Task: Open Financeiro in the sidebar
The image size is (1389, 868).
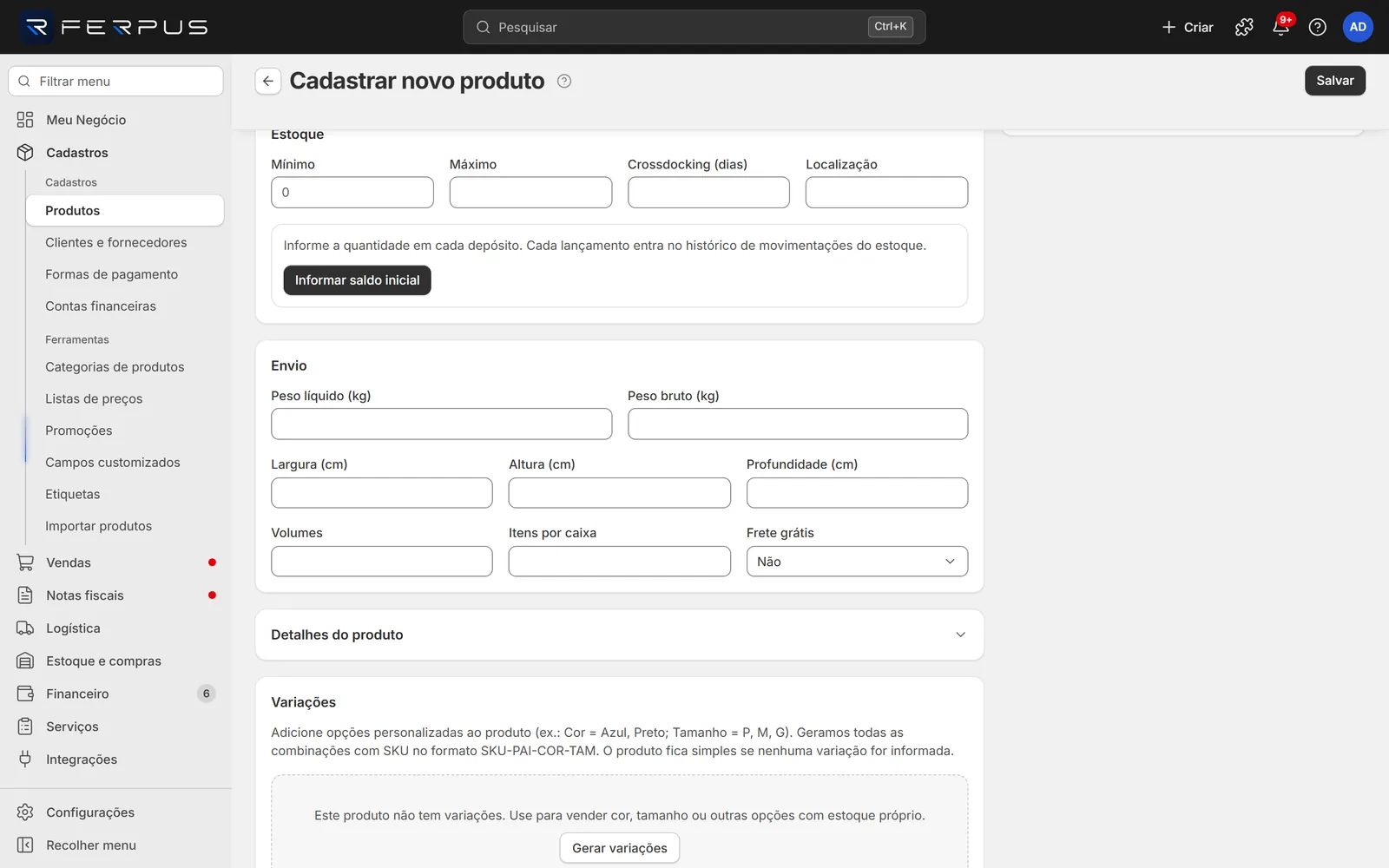Action: (x=115, y=694)
